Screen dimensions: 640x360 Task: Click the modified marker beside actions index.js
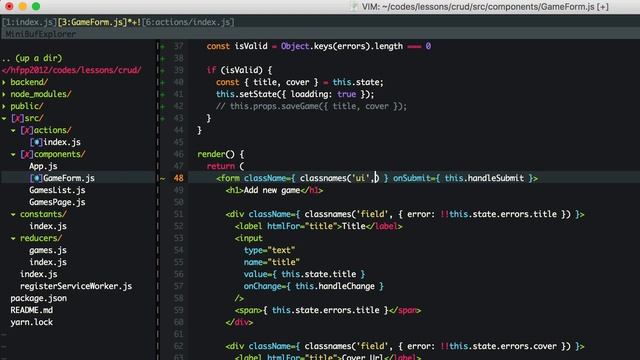click(36, 142)
